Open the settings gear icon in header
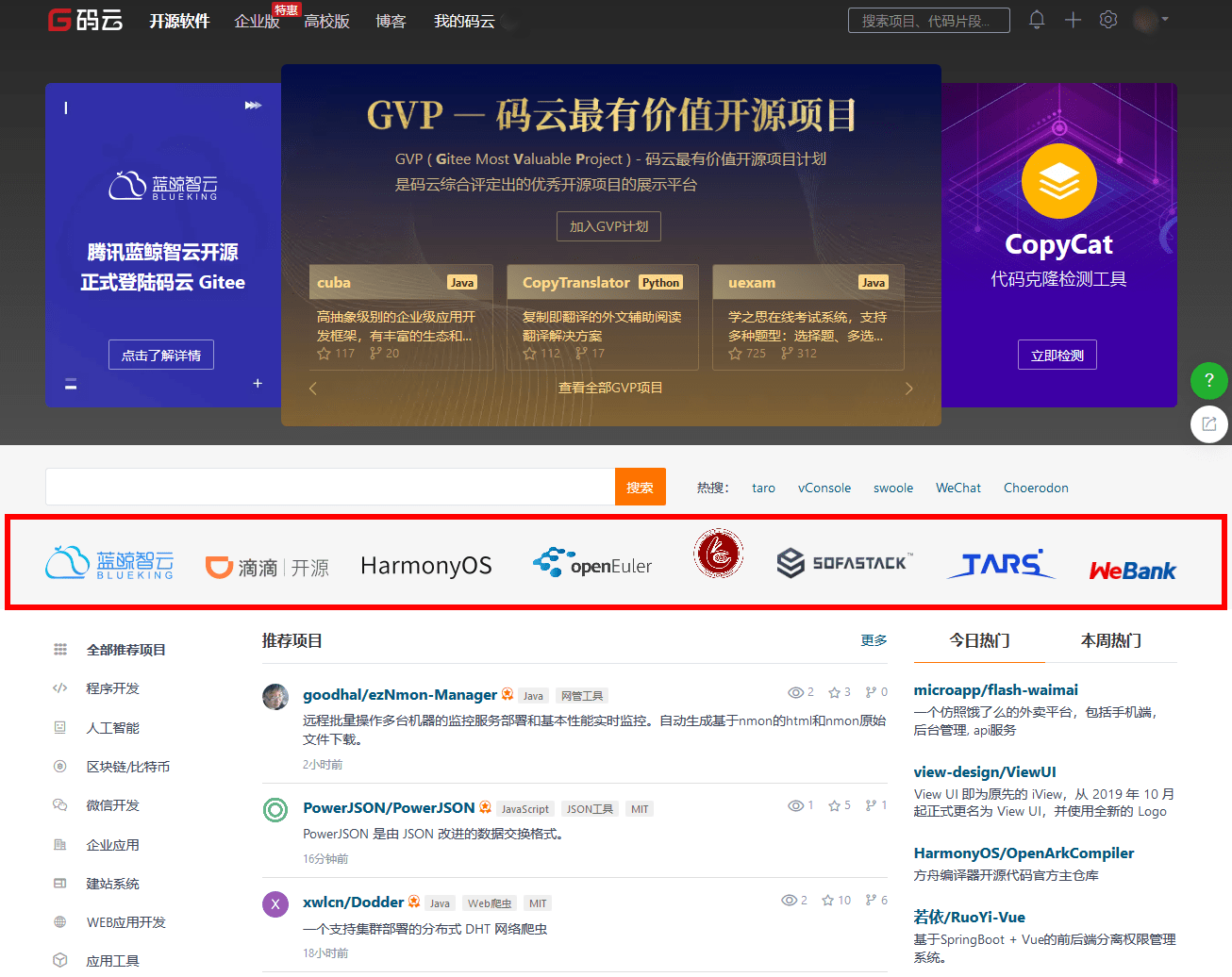This screenshot has width=1232, height=977. pos(1108,20)
